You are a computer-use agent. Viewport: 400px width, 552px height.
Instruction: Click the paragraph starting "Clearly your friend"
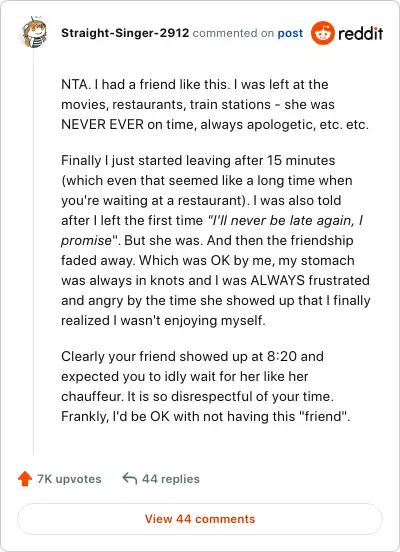206,386
